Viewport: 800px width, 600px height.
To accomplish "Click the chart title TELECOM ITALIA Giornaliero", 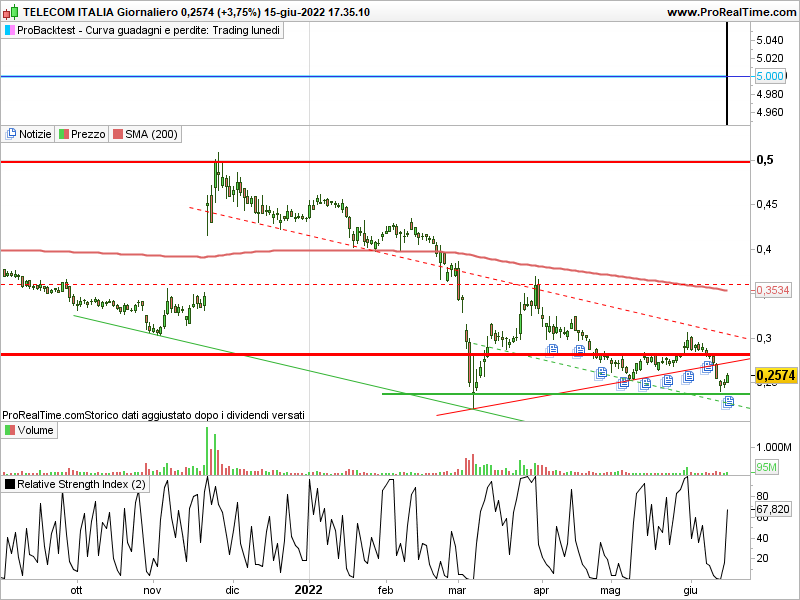I will pos(101,12).
